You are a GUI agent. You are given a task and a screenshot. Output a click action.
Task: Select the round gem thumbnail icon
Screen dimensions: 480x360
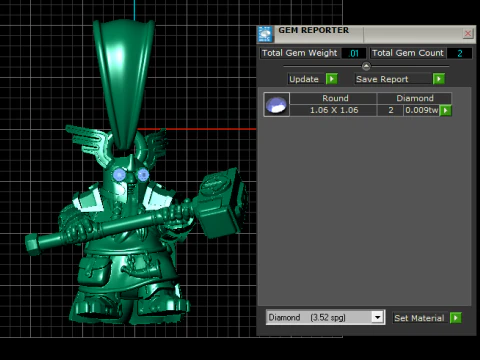point(277,105)
